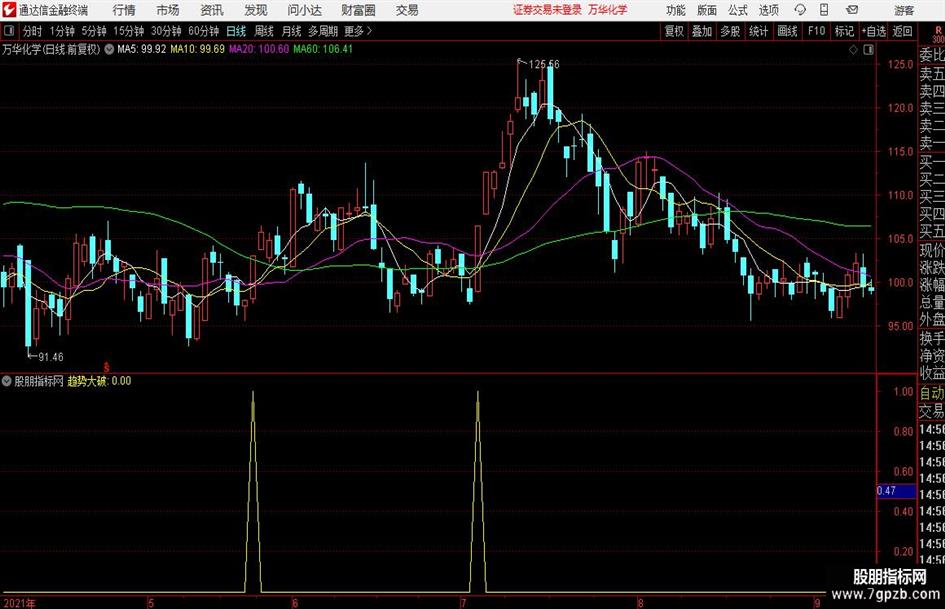Expand 更多 period options
This screenshot has height=609, width=945.
pos(358,31)
